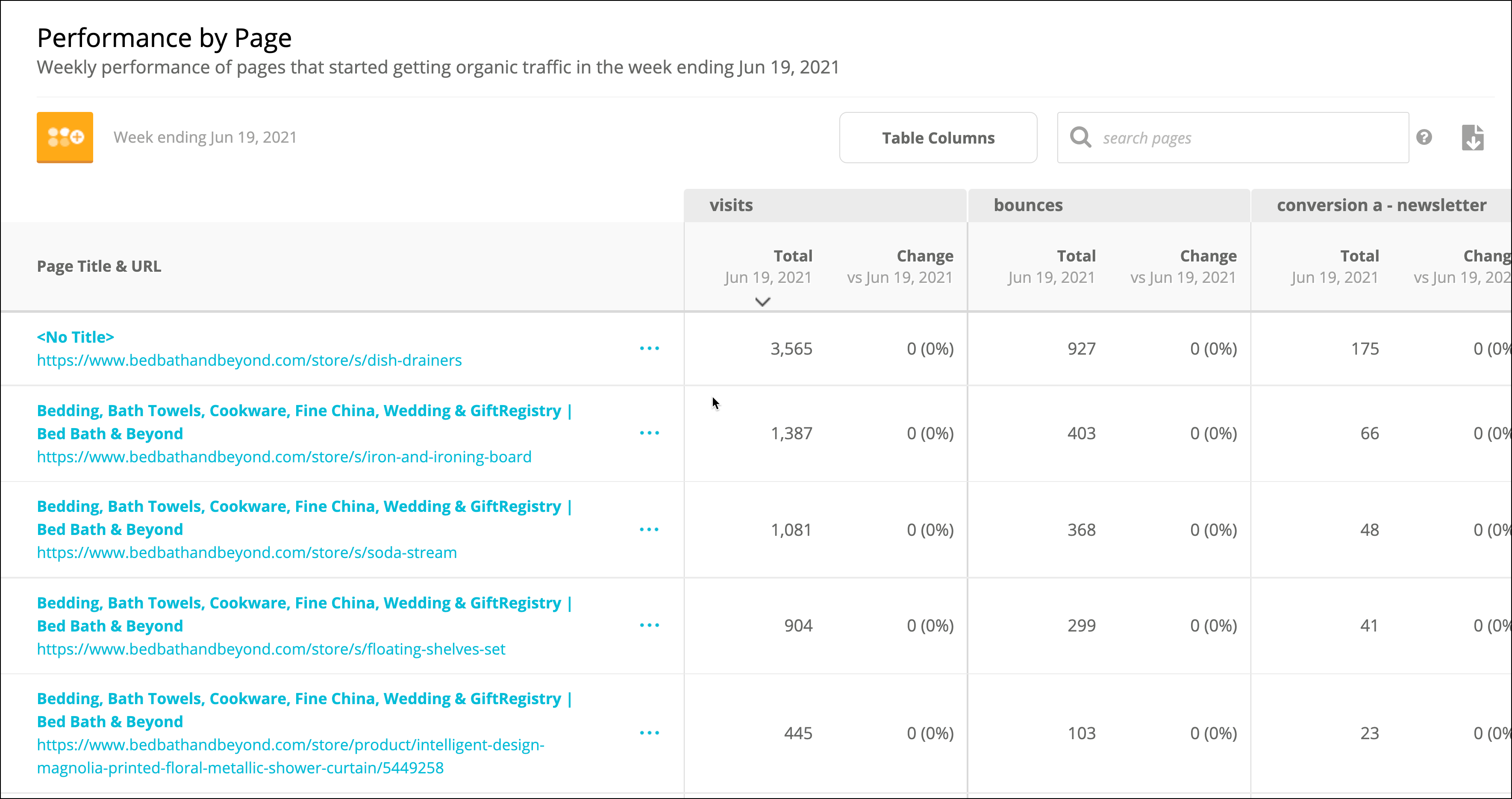Open three-dots menu for shower-curtain product row

[649, 733]
